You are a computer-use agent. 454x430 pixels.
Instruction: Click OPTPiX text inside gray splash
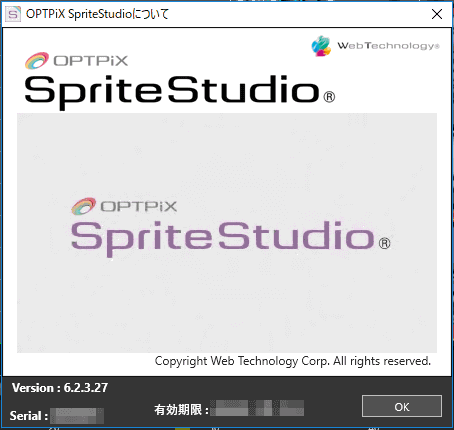(x=138, y=207)
